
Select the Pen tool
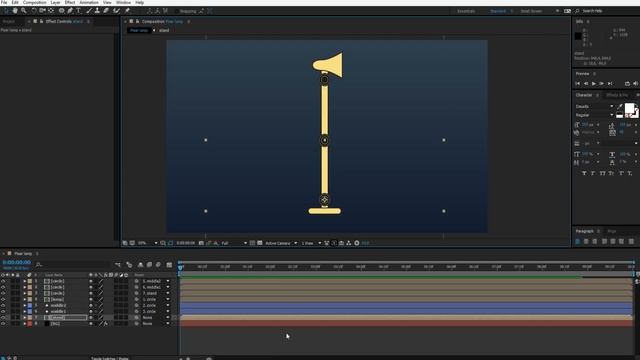[x=70, y=11]
